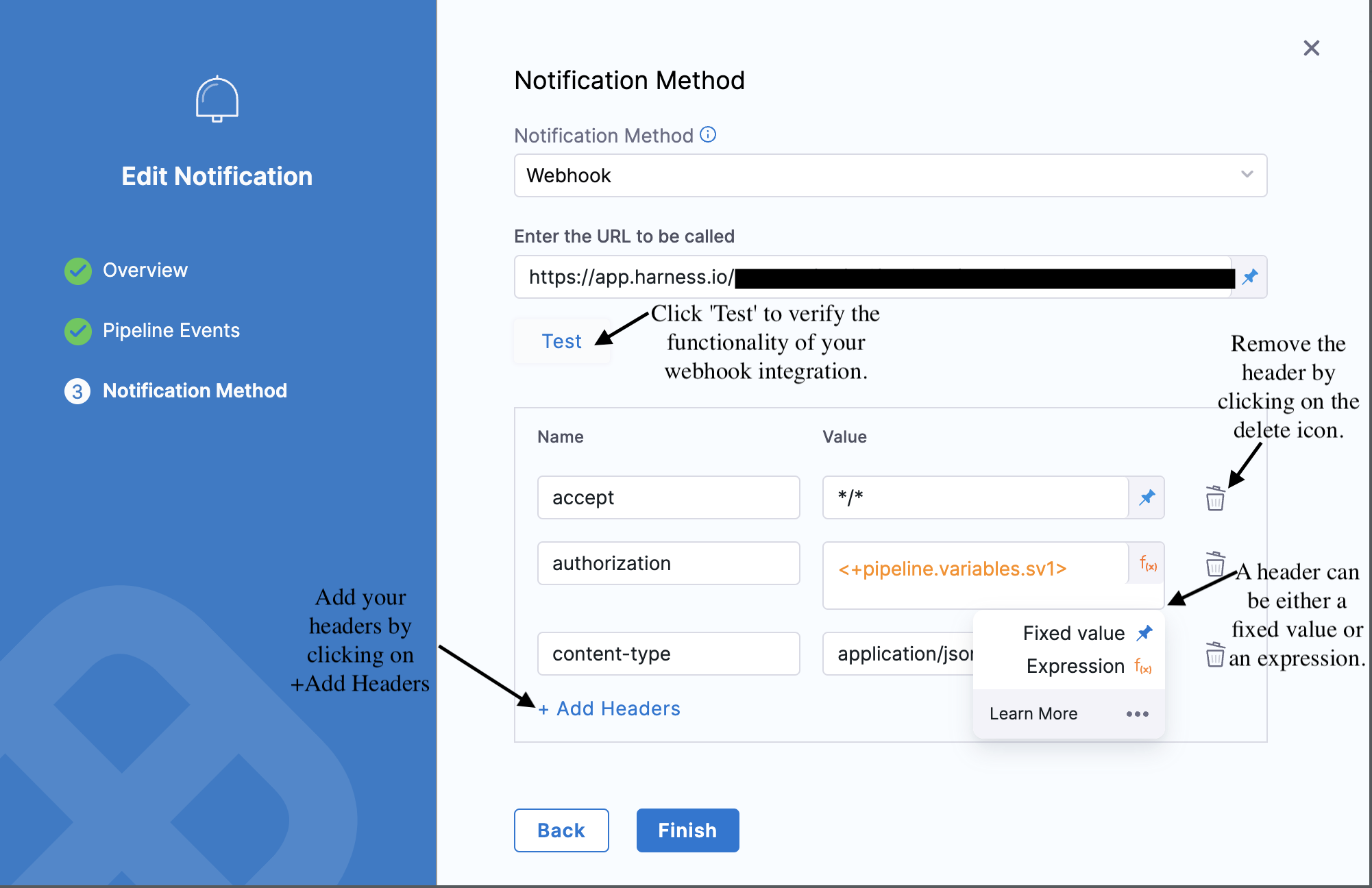The height and width of the screenshot is (888, 1372).
Task: Delete the content-type header row
Action: click(1215, 655)
